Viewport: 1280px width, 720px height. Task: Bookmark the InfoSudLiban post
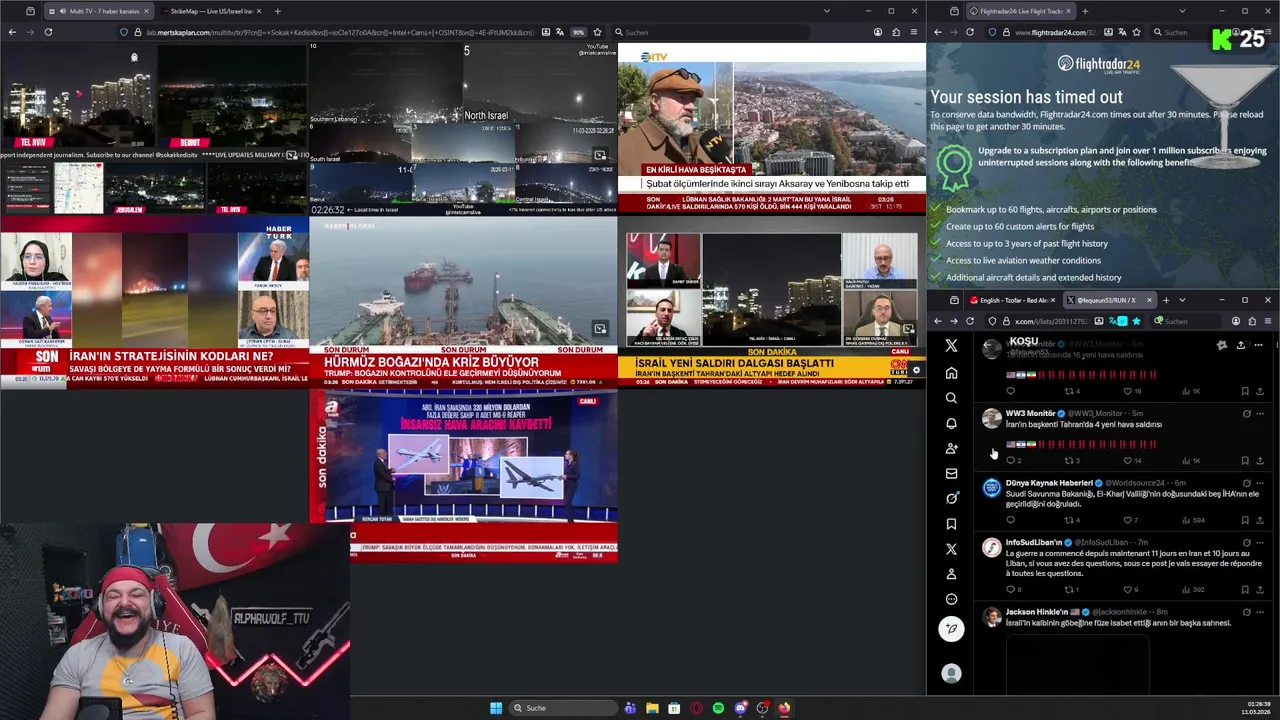(1245, 589)
